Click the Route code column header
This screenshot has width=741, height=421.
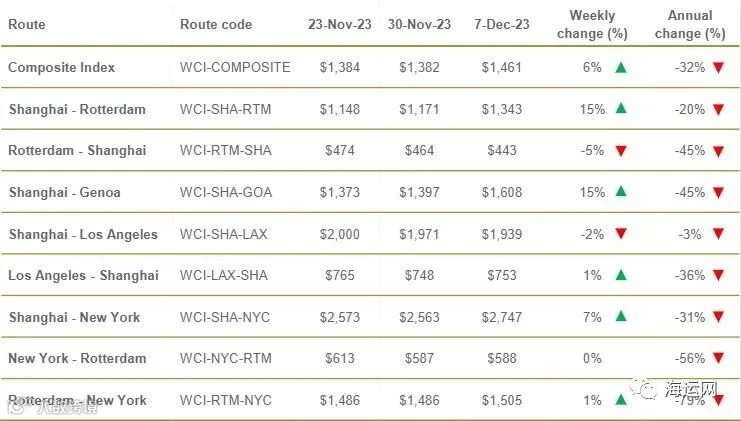tap(216, 25)
